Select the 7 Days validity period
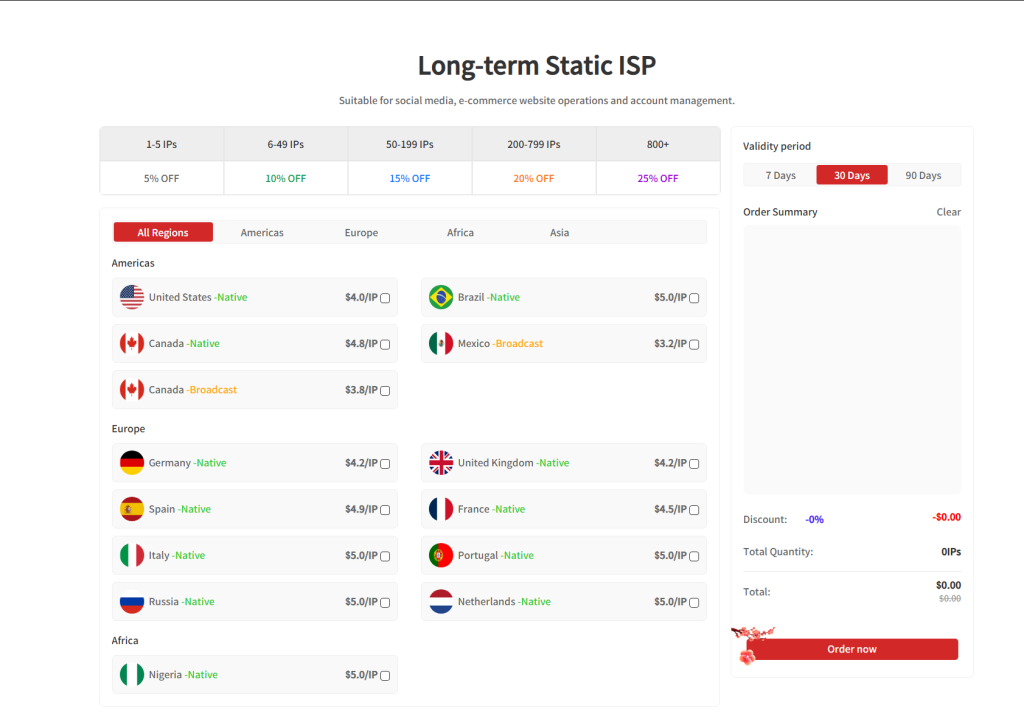 click(x=780, y=175)
